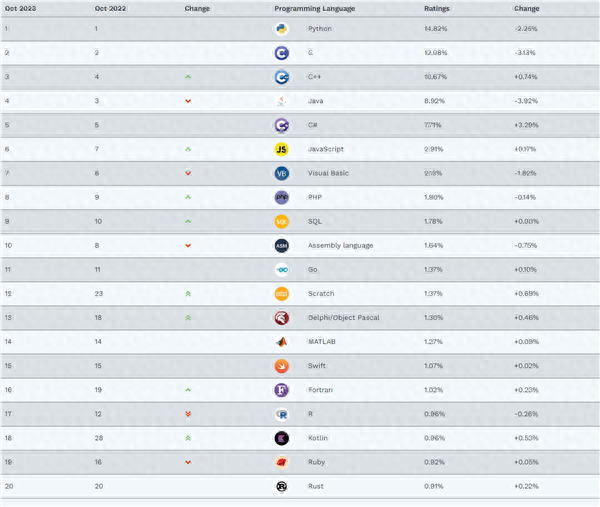
Task: Click the Assembly language ASM icon
Action: coord(282,246)
